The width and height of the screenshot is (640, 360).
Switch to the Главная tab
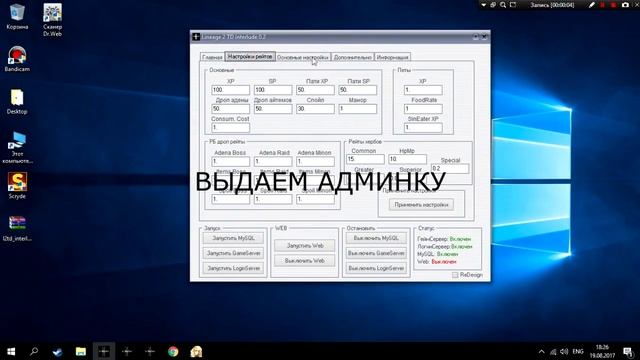click(212, 58)
